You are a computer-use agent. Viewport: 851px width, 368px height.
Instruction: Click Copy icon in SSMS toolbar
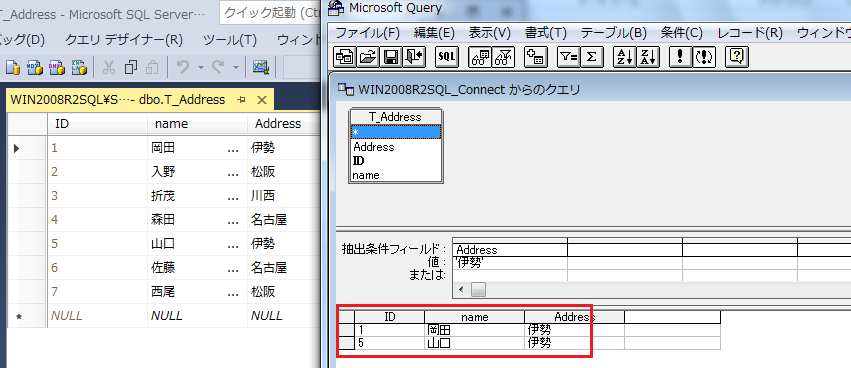point(131,67)
